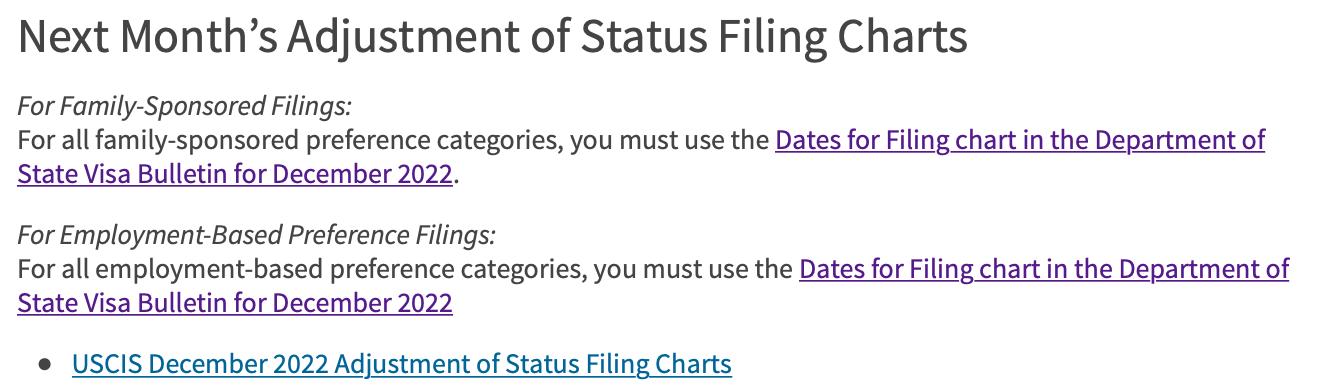Click the text For all family-sponsored preference categories
The width and height of the screenshot is (1340, 392).
click(290, 140)
